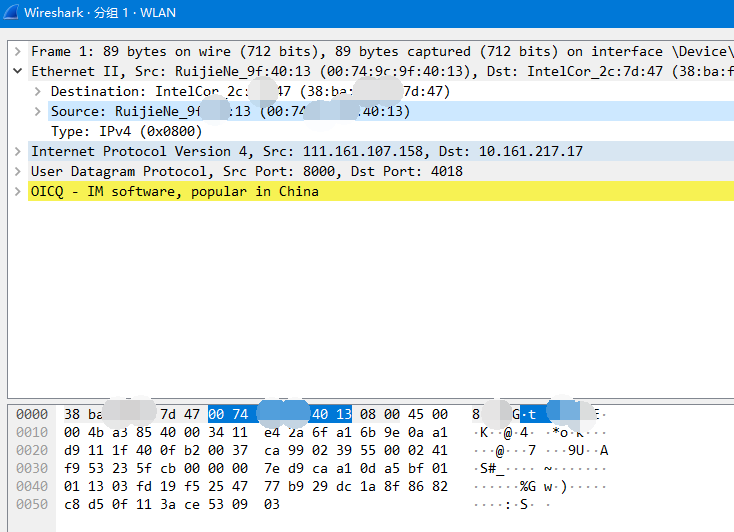The height and width of the screenshot is (532, 734).
Task: Click the window title Wireshark · 分组 1 · WLAN
Action: point(100,13)
